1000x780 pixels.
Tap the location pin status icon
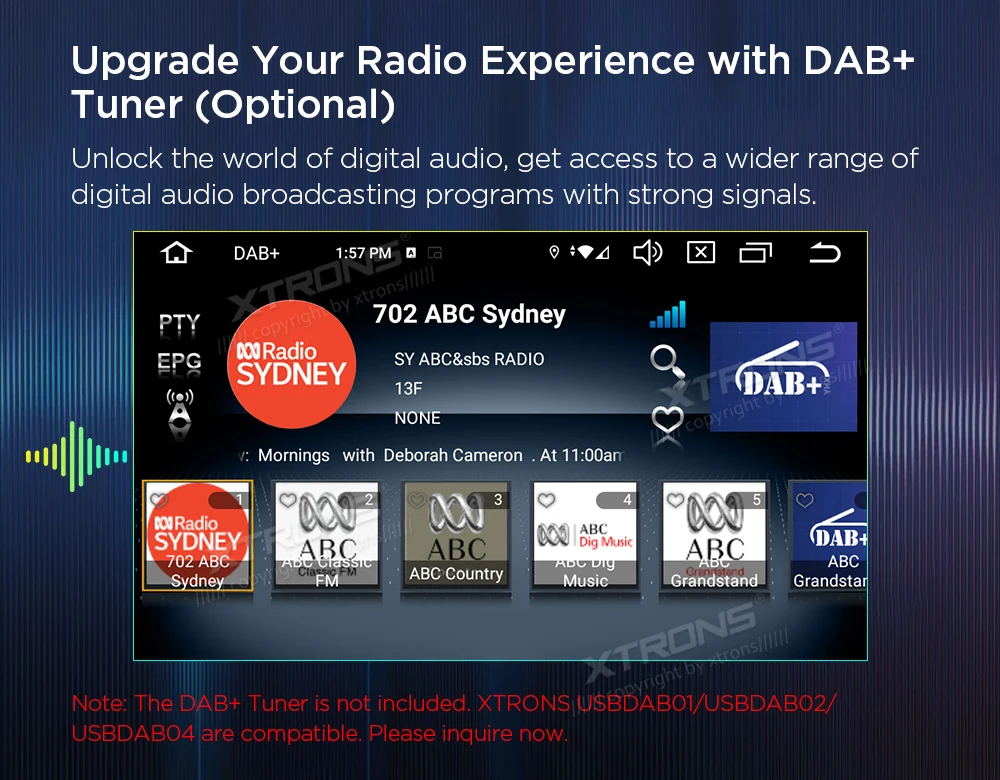(554, 253)
